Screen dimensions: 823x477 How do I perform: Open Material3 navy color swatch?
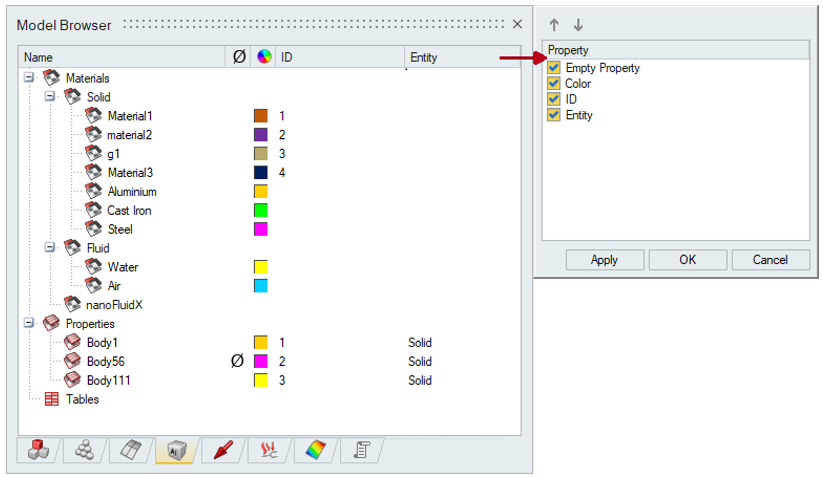click(x=261, y=172)
